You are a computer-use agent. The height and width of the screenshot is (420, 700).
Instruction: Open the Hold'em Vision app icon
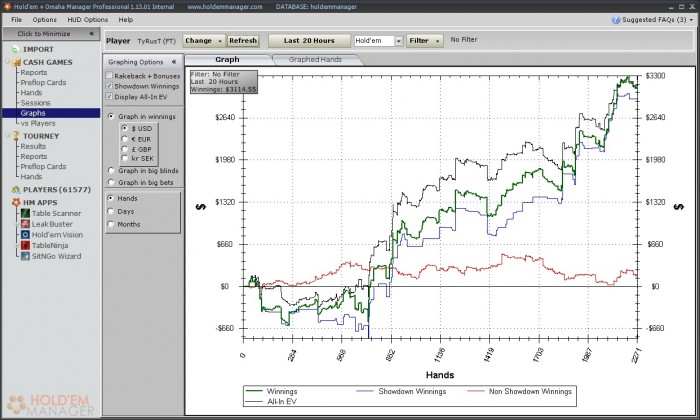[x=25, y=235]
